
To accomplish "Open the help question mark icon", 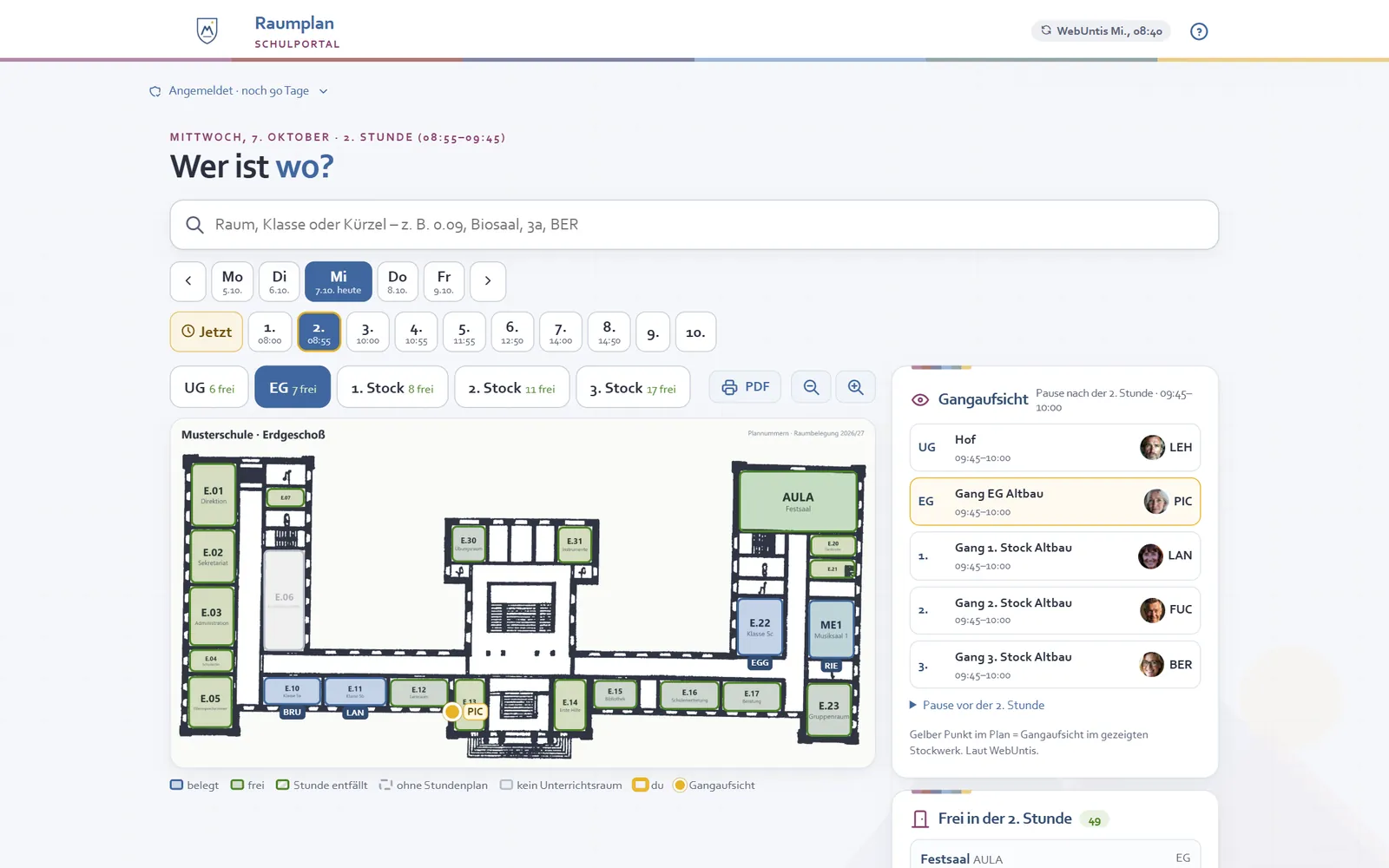I will click(1199, 31).
